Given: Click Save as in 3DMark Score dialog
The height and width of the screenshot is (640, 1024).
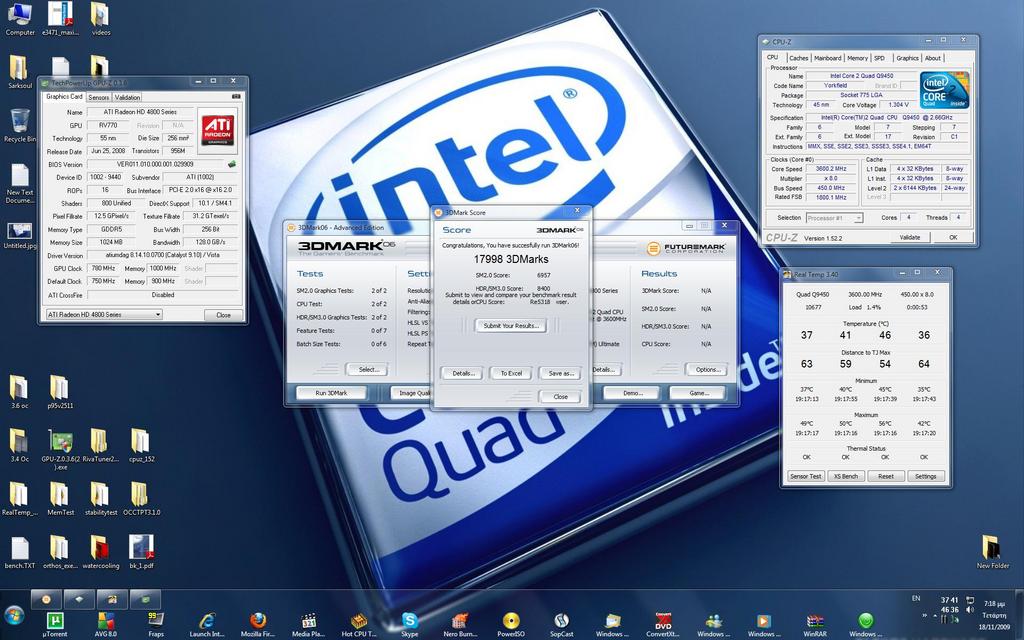Looking at the screenshot, I should (x=560, y=374).
